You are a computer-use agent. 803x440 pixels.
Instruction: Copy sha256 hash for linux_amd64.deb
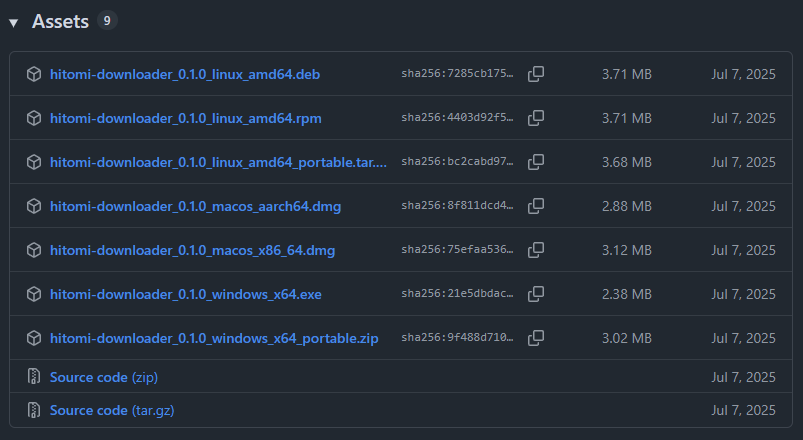pos(536,74)
